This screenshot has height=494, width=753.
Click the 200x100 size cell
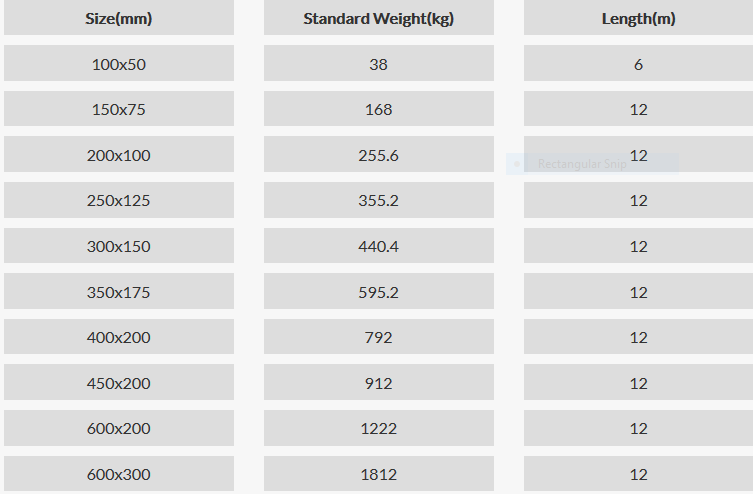(119, 154)
